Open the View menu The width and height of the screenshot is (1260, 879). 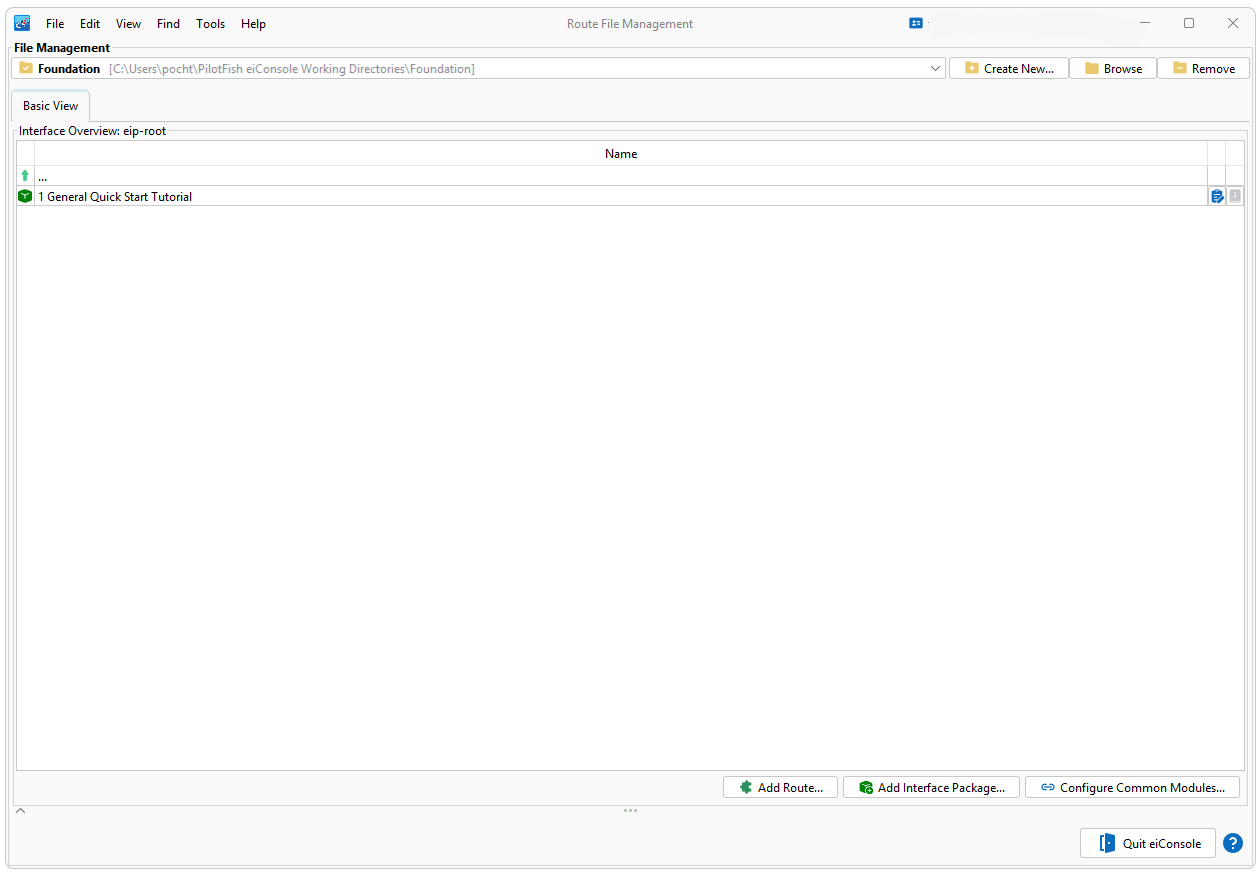pos(128,23)
